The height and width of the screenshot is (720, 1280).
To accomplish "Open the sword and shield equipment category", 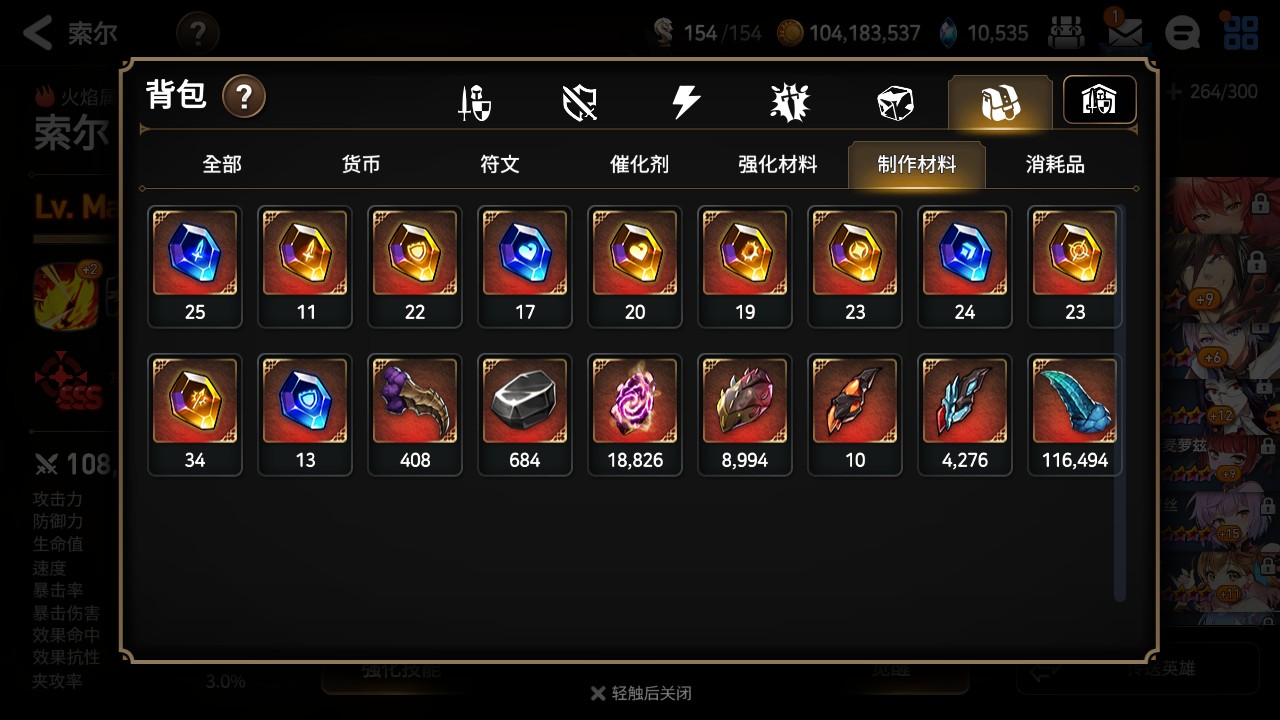I will [x=474, y=102].
